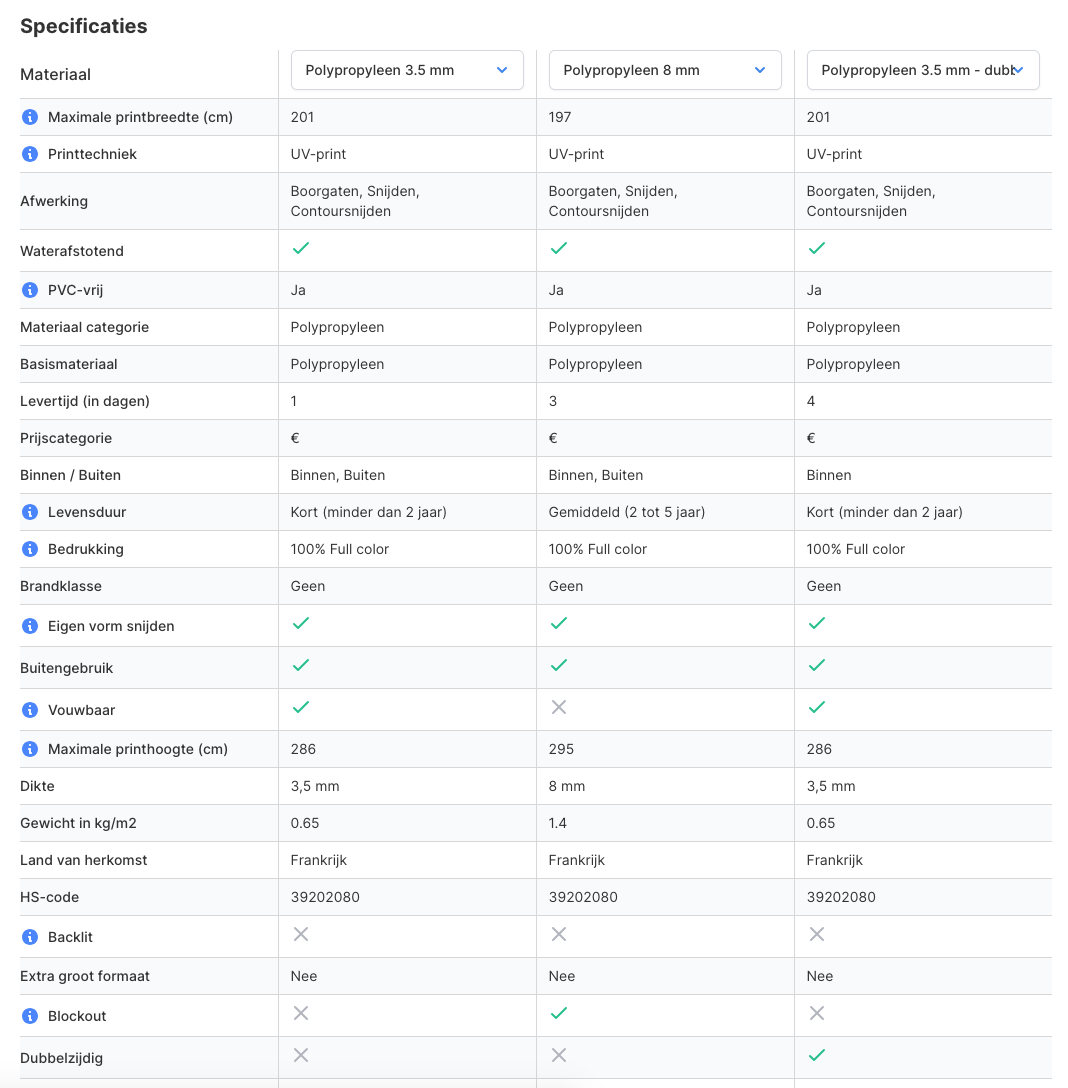Click green Blockout checkmark for 8 mm
Image resolution: width=1068 pixels, height=1088 pixels.
pos(559,1013)
